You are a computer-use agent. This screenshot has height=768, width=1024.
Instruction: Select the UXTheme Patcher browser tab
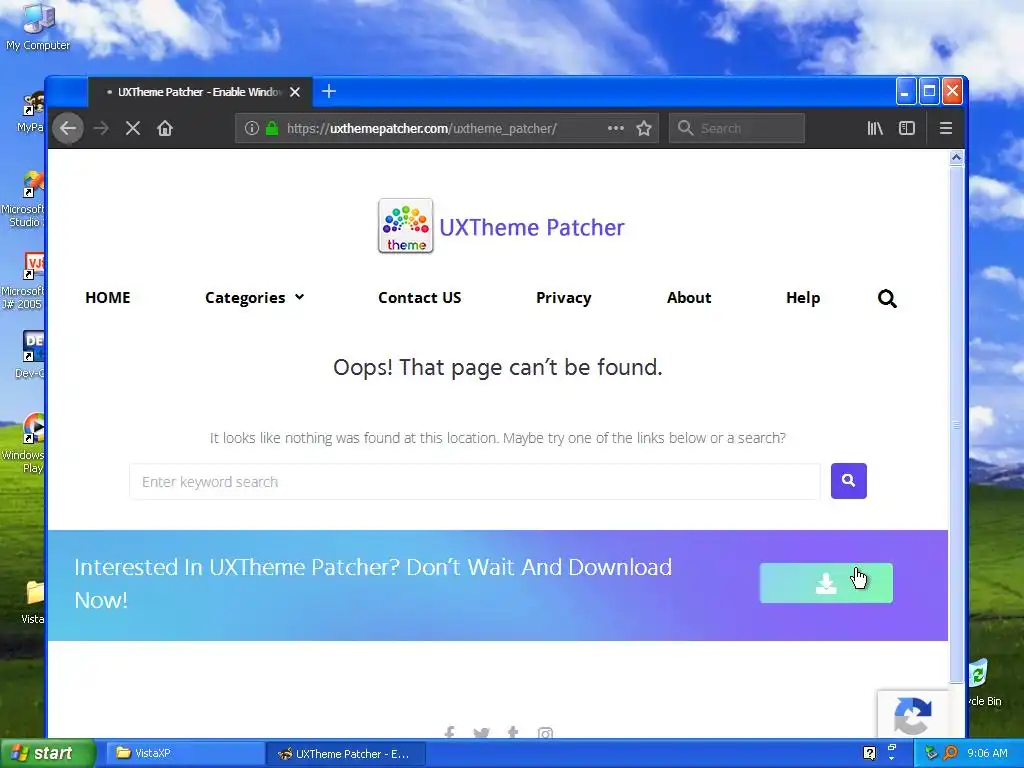(199, 92)
